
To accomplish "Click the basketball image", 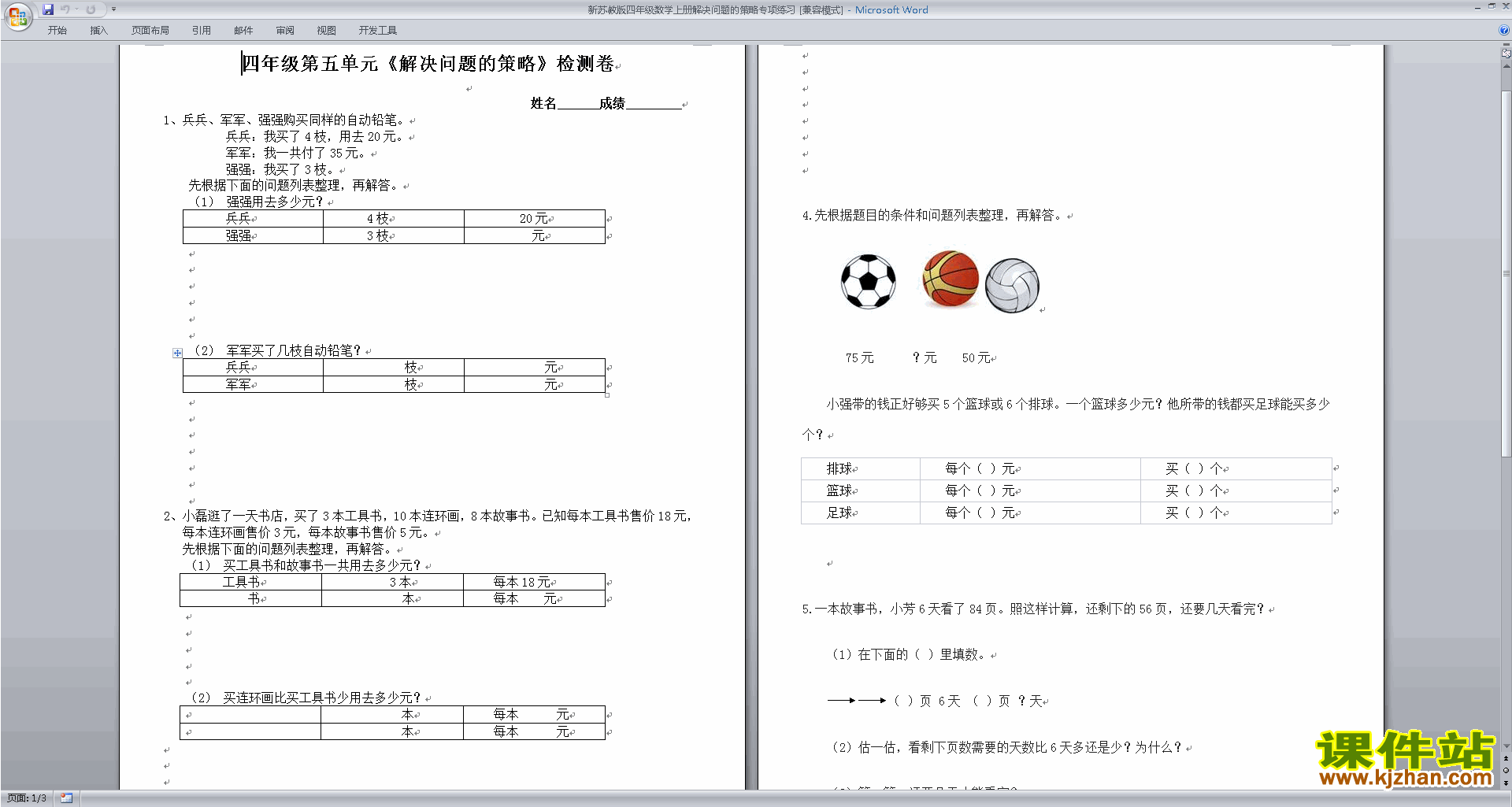I will (951, 279).
